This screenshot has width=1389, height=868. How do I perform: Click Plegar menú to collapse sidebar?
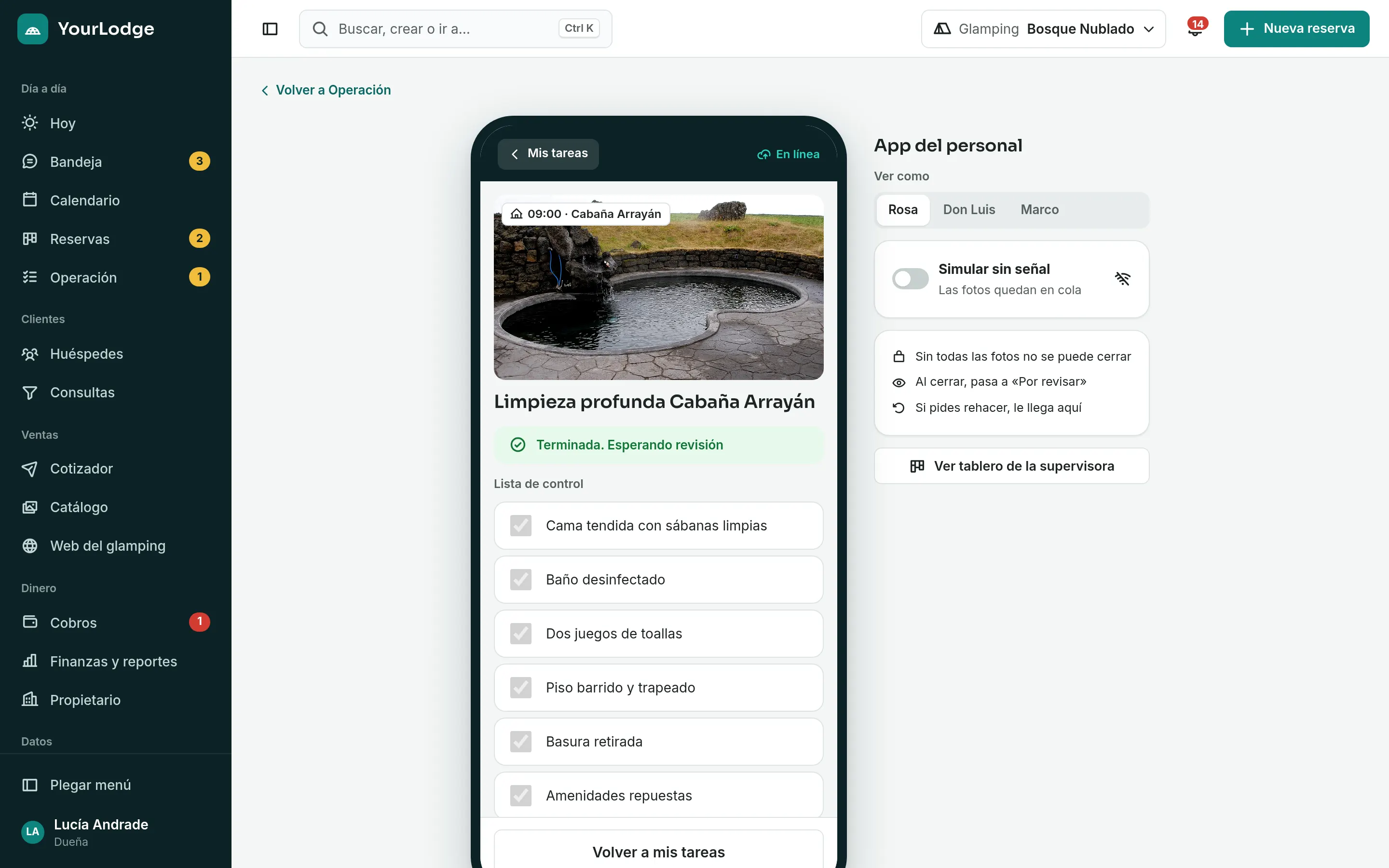pyautogui.click(x=115, y=785)
